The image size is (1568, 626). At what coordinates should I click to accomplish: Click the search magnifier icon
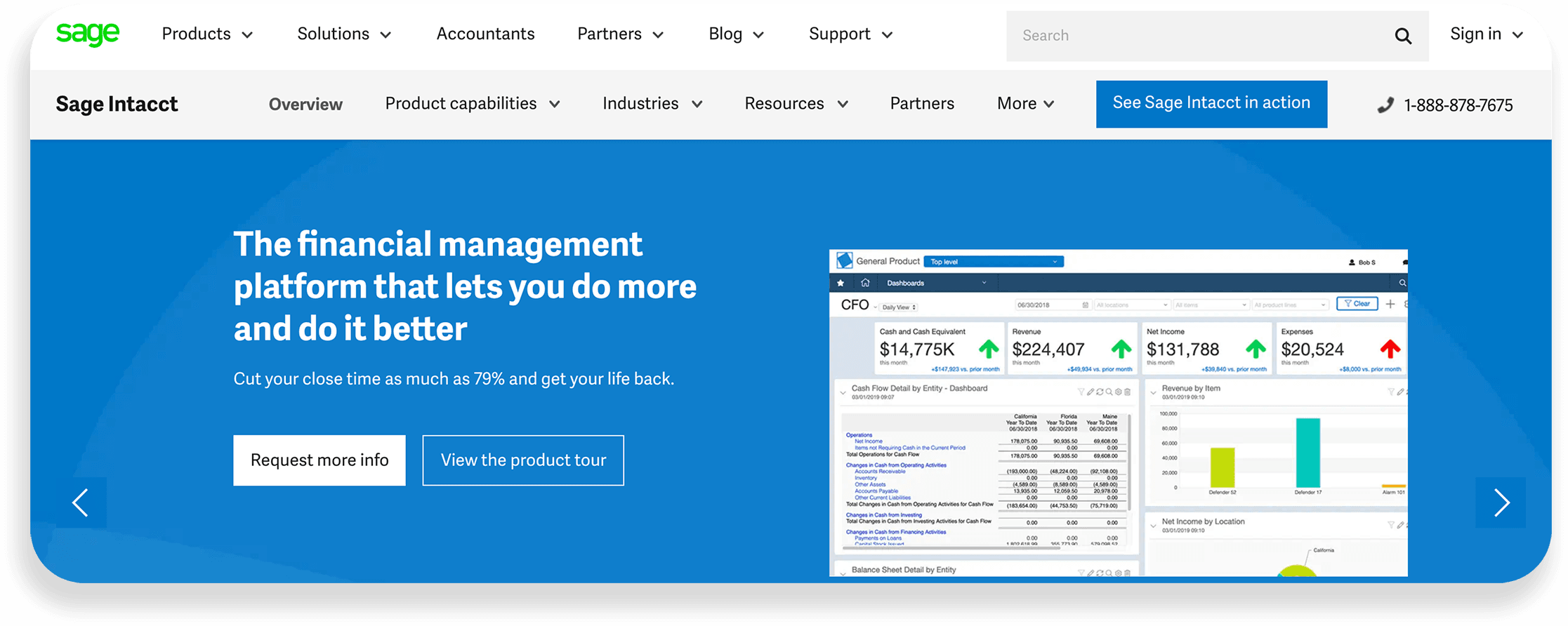click(x=1402, y=36)
